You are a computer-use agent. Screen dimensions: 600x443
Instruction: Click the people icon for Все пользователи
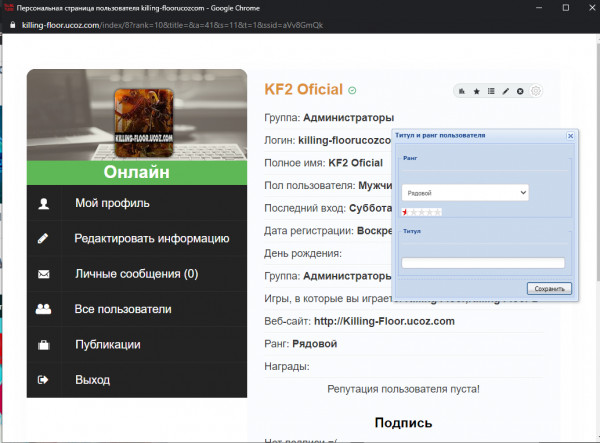(43, 309)
